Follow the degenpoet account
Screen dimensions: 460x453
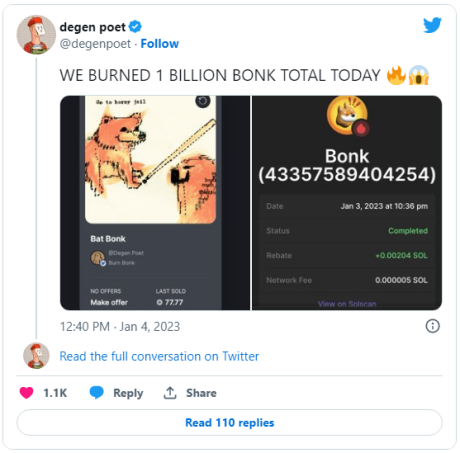(160, 44)
